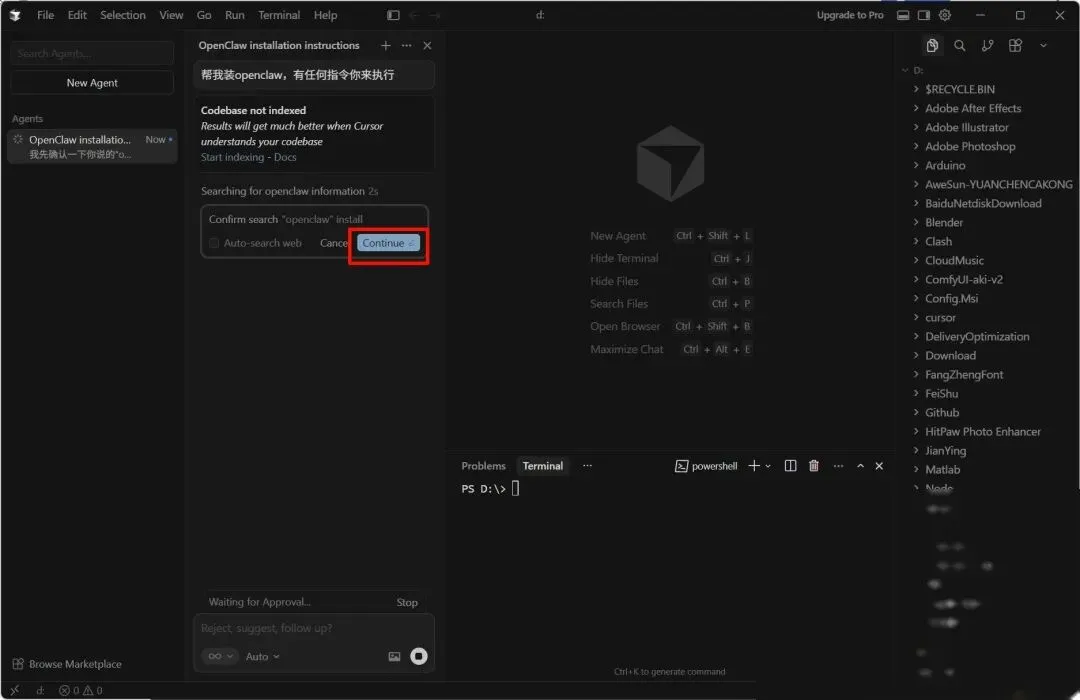The image size is (1080, 700).
Task: Open terminal more actions ellipsis
Action: 838,466
